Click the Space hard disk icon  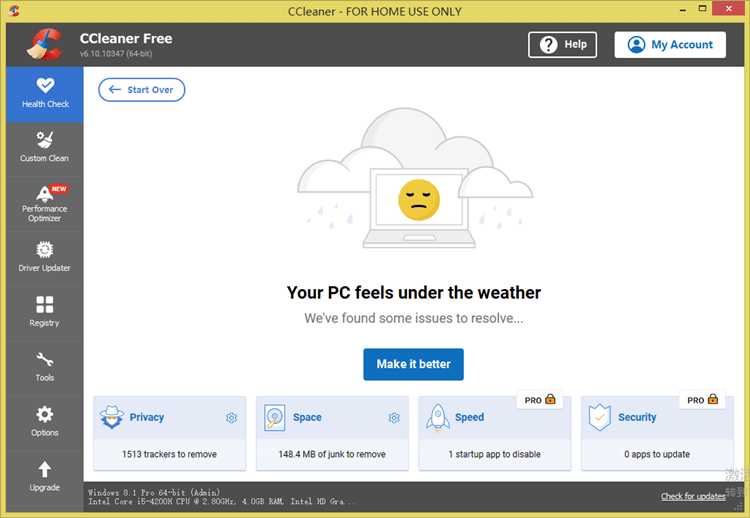[x=275, y=418]
